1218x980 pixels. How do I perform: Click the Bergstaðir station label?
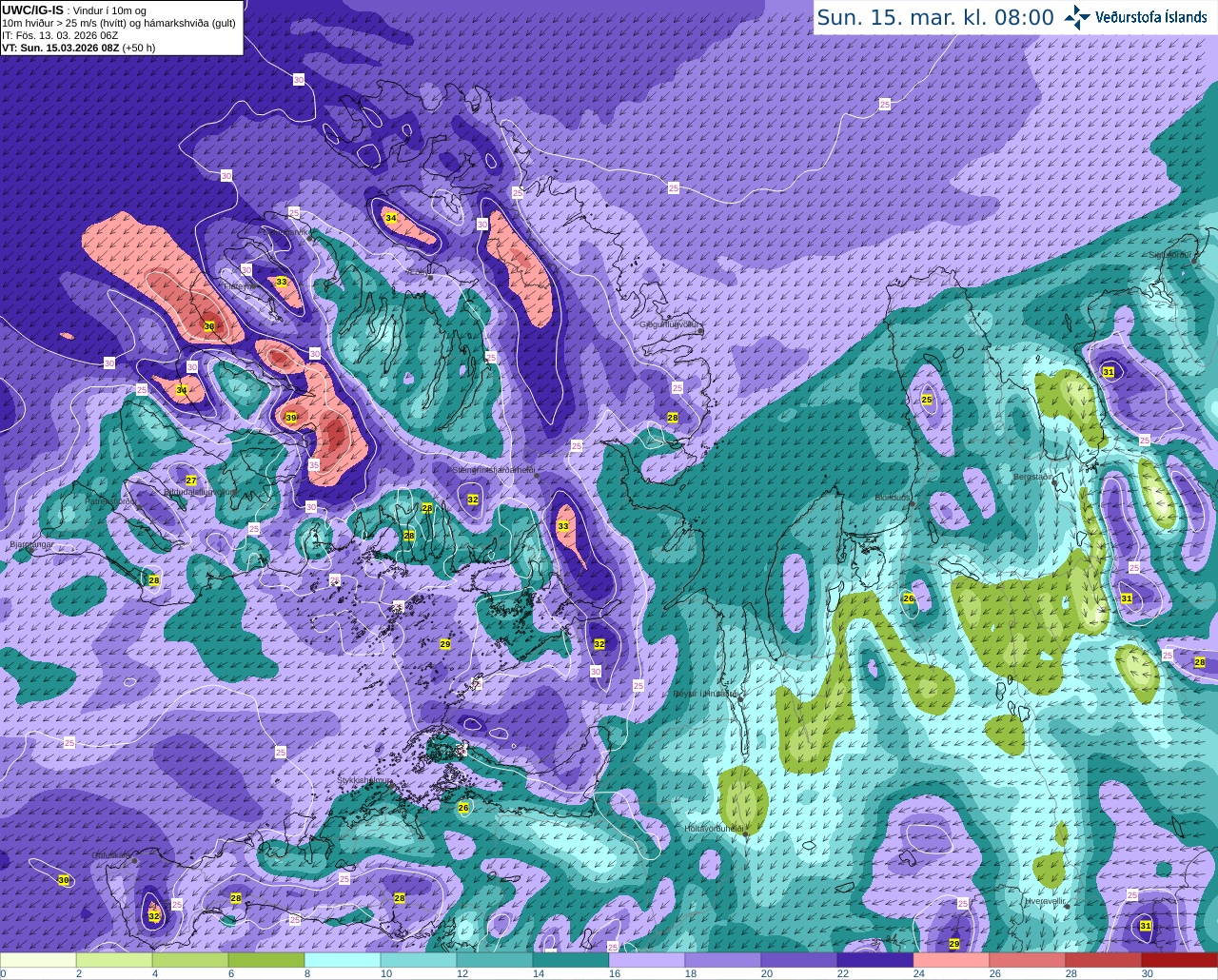pos(1034,477)
